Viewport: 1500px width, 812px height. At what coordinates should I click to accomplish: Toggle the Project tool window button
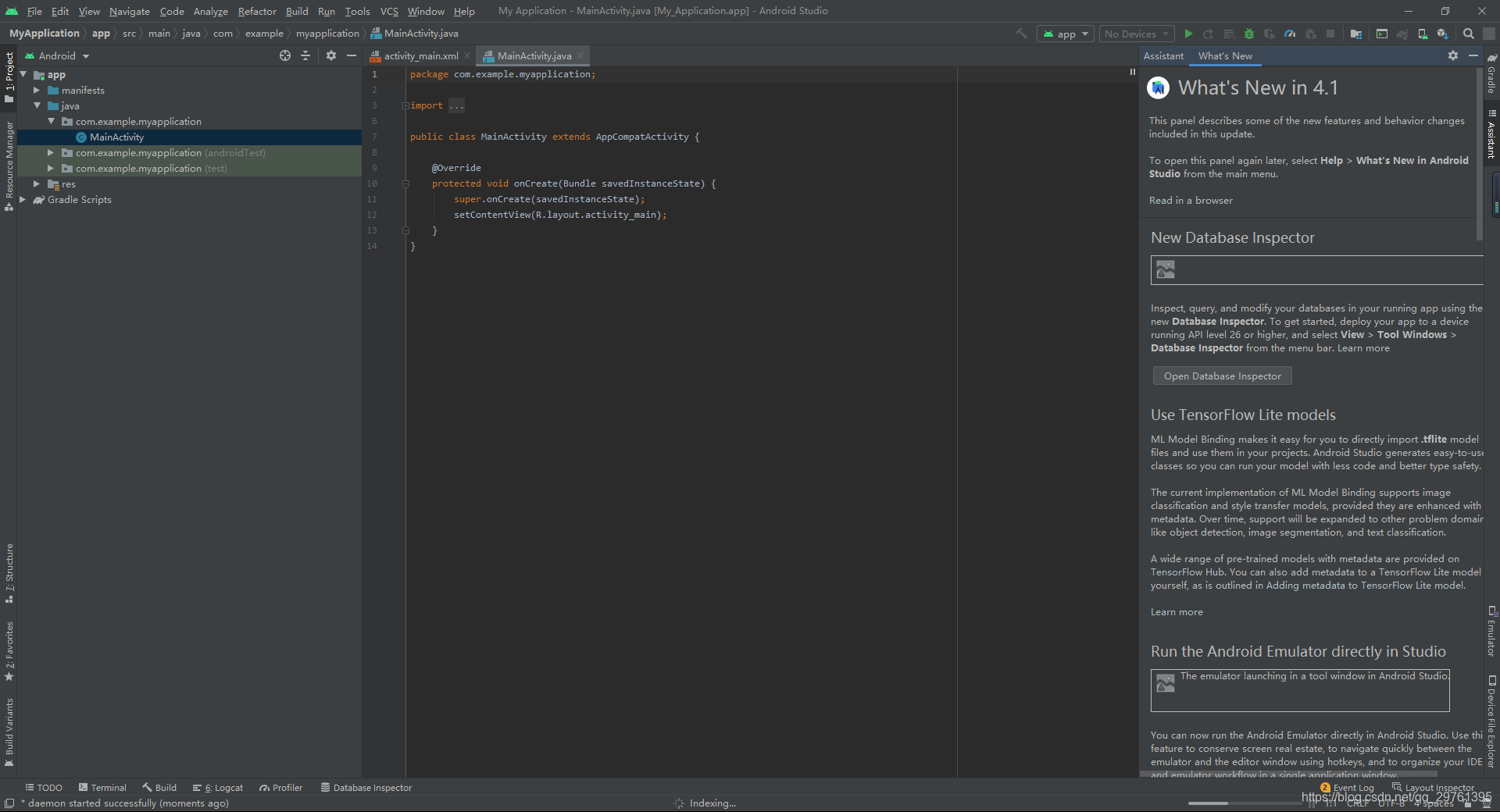point(9,77)
